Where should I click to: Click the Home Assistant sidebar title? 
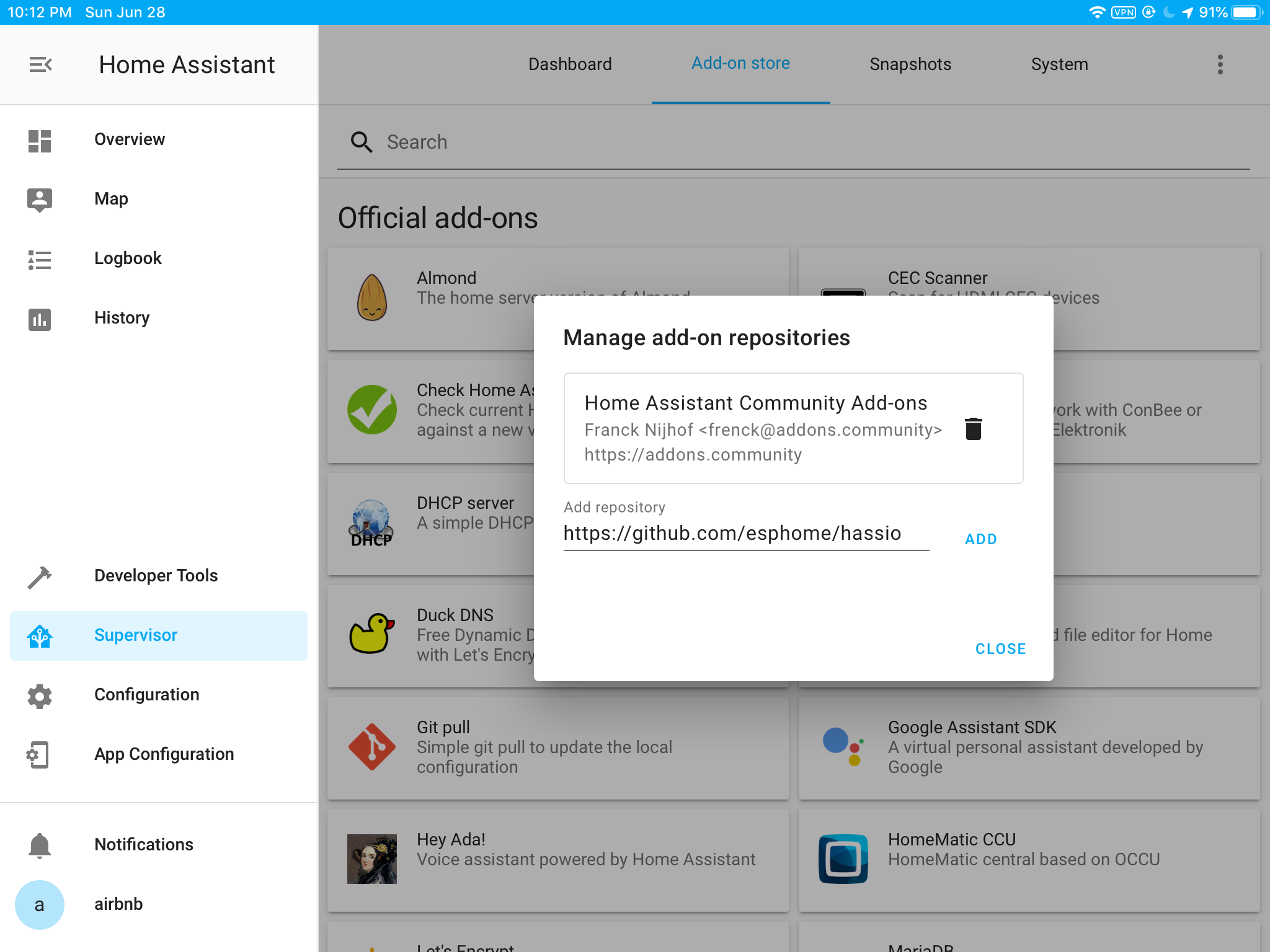(x=187, y=64)
